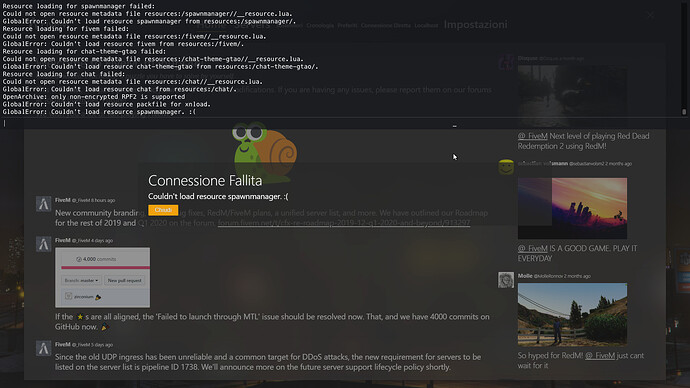
Task: Click the FiveM avatar on the UDP ingress post
Action: click(43, 348)
